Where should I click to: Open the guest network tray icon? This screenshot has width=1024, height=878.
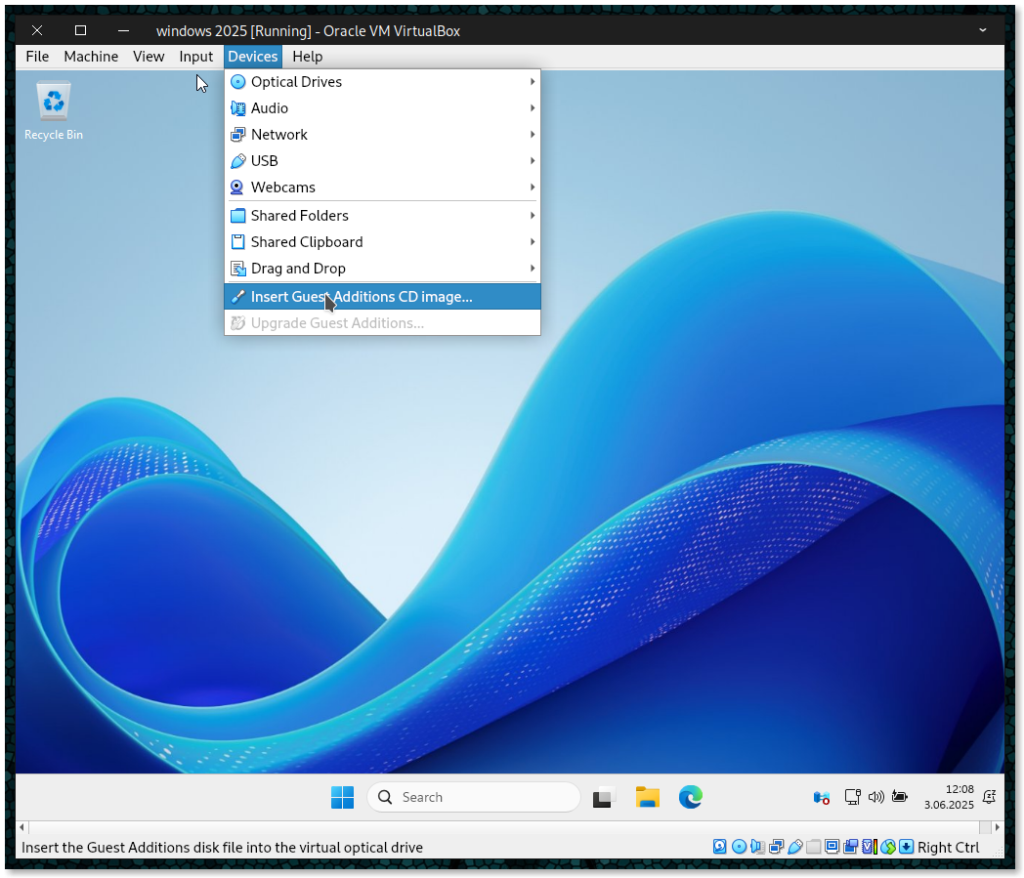coord(852,797)
